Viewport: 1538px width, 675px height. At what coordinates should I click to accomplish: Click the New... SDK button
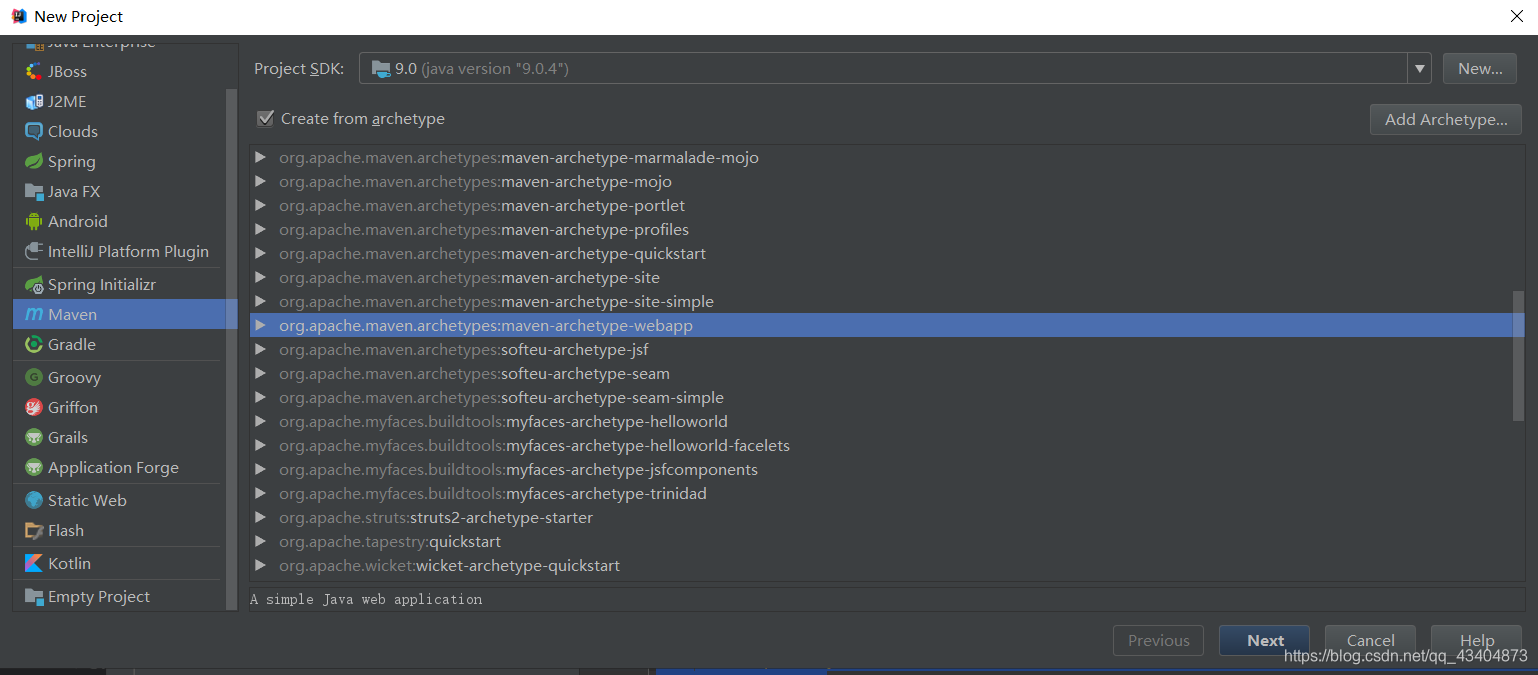[1480, 68]
